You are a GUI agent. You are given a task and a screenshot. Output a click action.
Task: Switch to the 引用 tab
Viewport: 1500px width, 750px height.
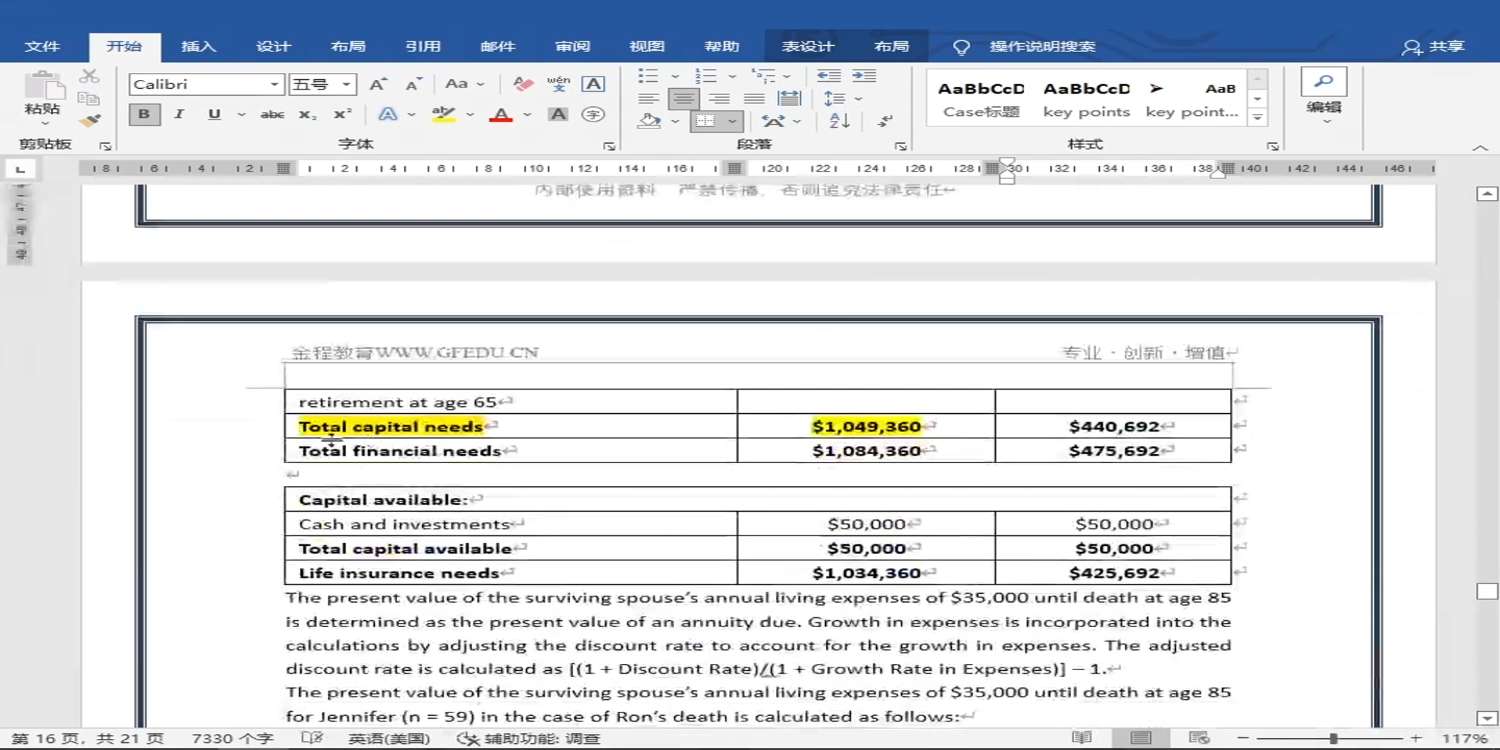[423, 47]
